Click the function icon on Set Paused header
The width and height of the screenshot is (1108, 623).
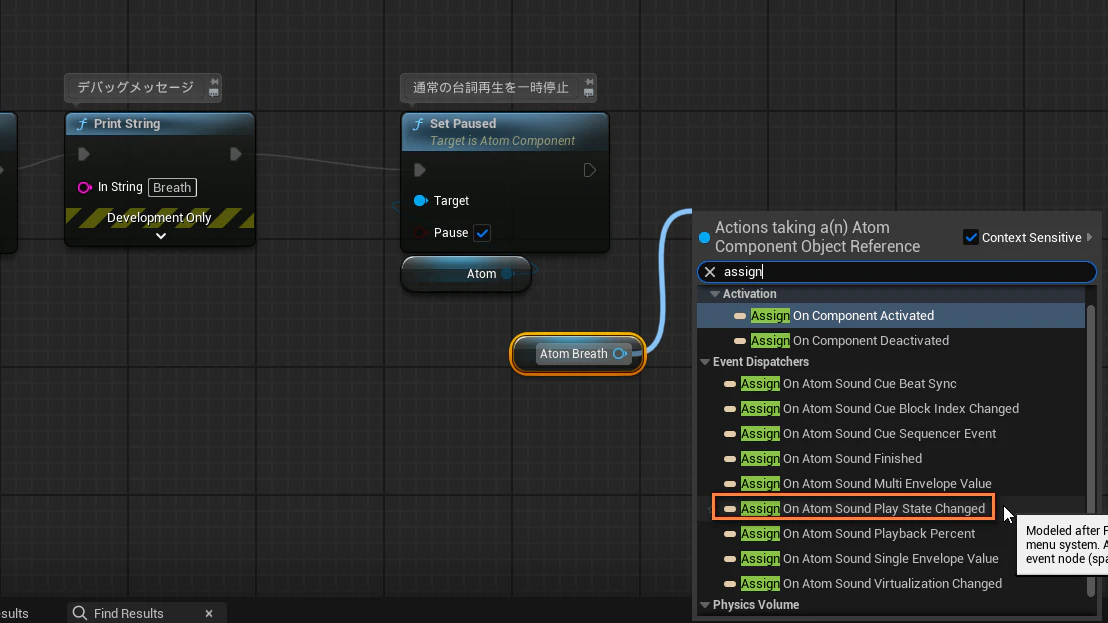coord(418,124)
